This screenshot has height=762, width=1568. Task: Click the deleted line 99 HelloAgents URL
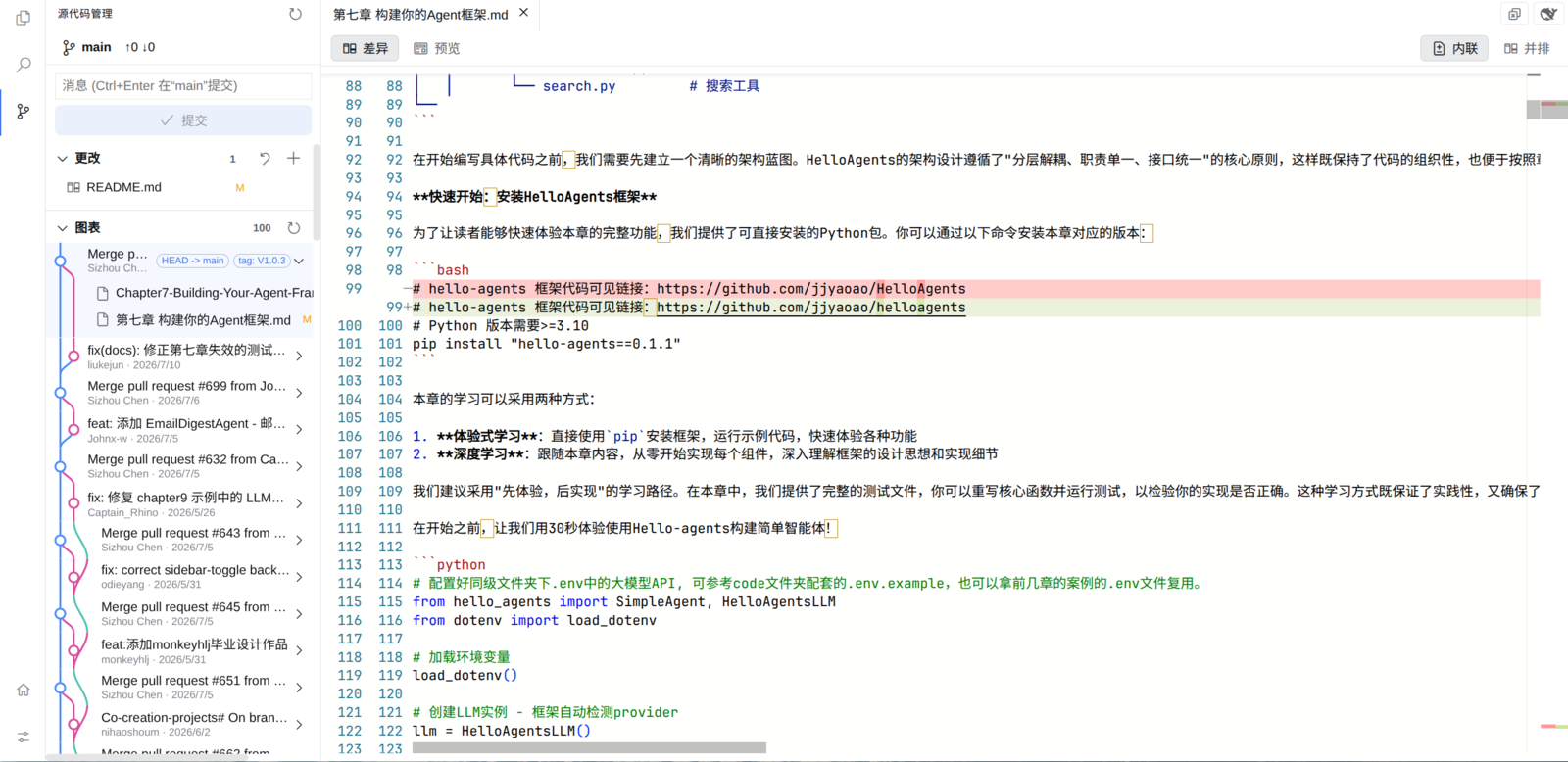(x=810, y=289)
